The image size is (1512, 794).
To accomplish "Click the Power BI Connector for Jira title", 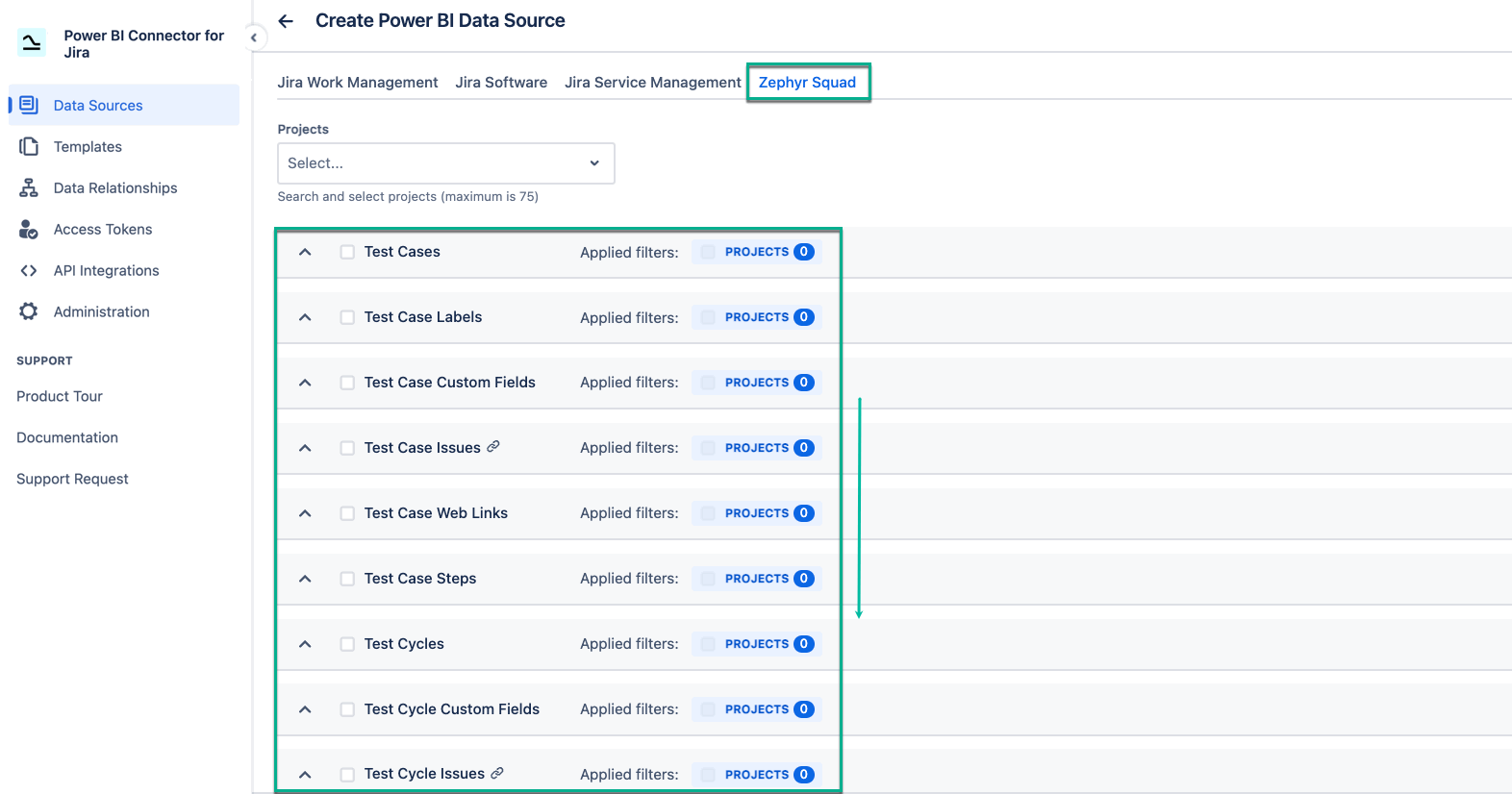I will pyautogui.click(x=143, y=43).
